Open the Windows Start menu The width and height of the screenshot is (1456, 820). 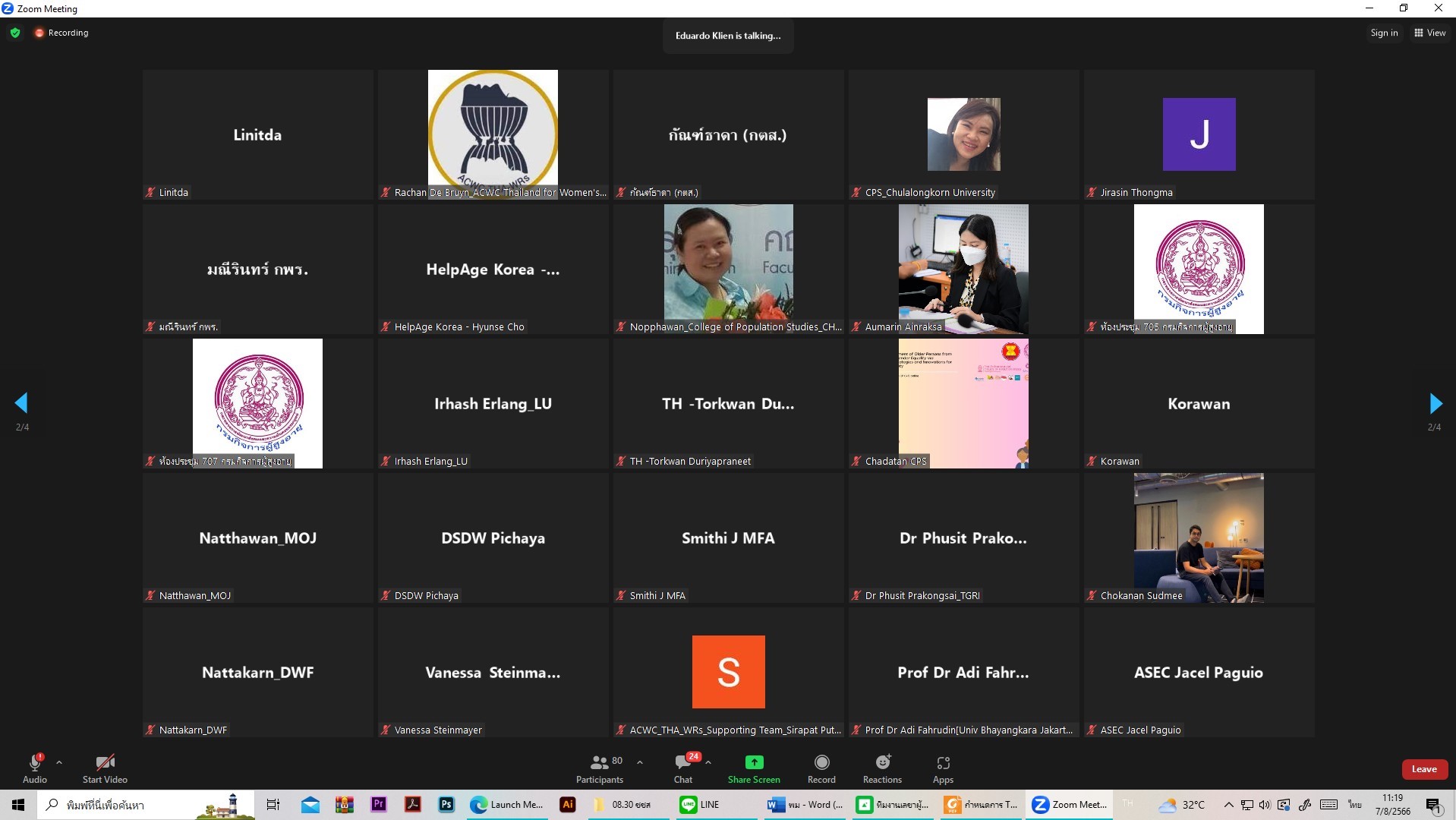coord(18,805)
